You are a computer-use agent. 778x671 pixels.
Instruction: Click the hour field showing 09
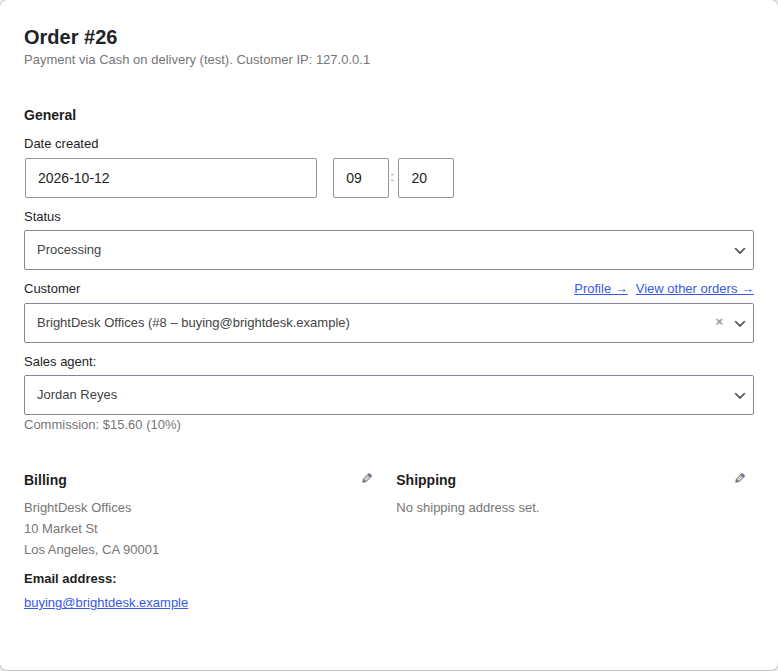(361, 178)
